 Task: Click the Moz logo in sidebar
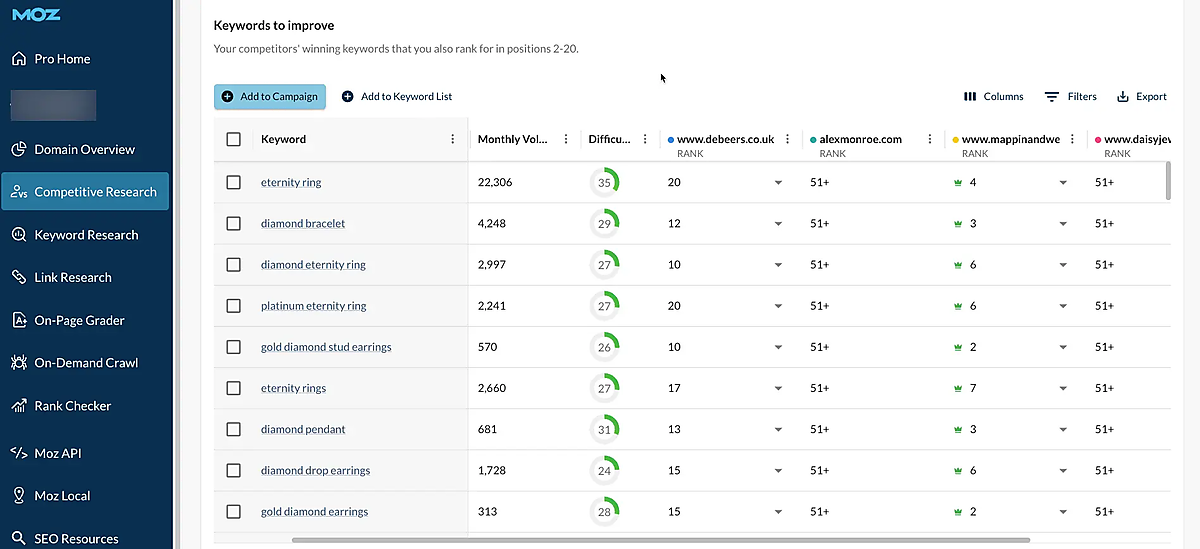pos(37,15)
